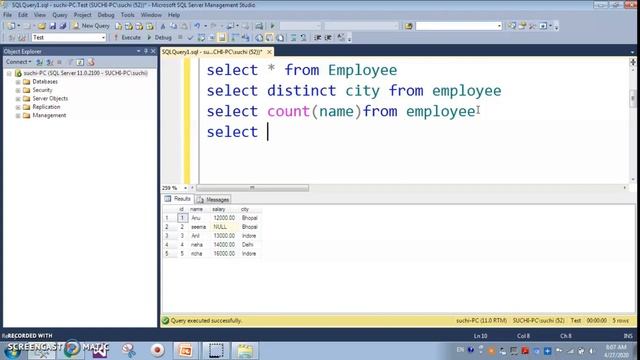Open the Find combo box dropdown
Viewport: 640px width, 360px height.
pyautogui.click(x=499, y=26)
